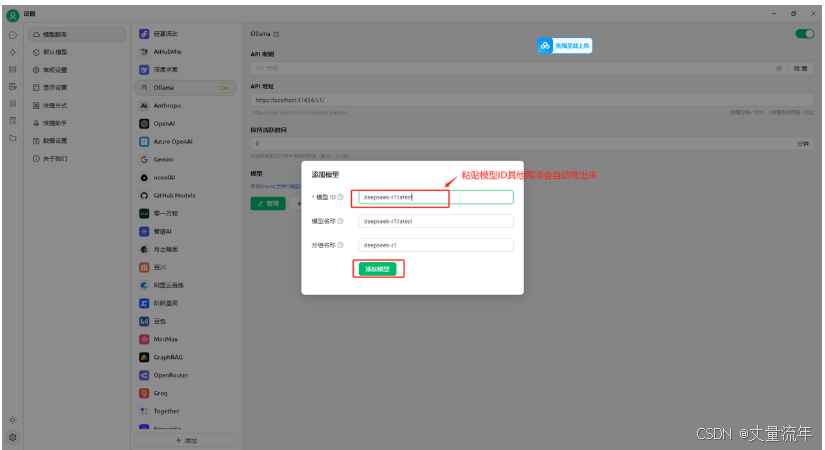Click help icon next to 模型 ID
The width and height of the screenshot is (825, 450).
pyautogui.click(x=340, y=197)
